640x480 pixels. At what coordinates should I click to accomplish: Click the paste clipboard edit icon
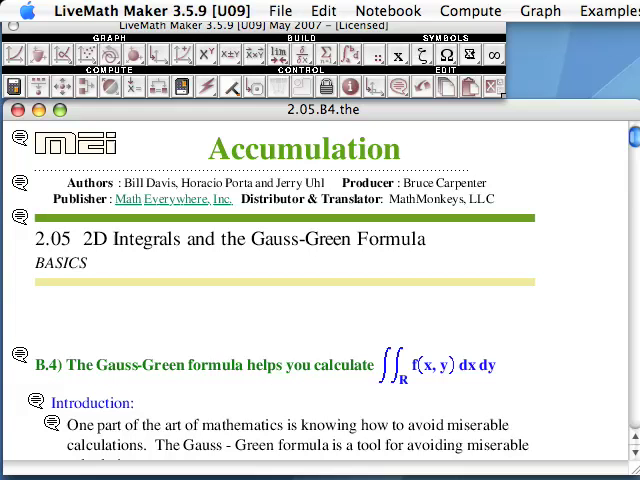(x=470, y=87)
